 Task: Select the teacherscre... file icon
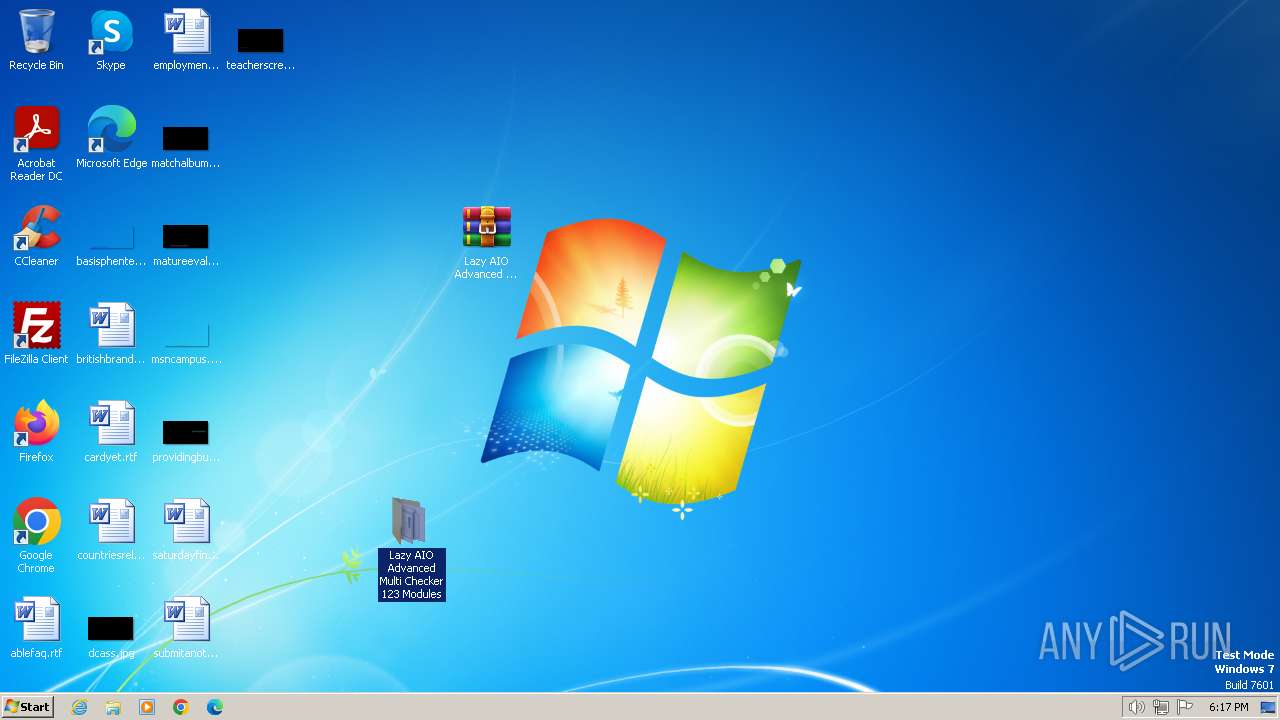260,48
